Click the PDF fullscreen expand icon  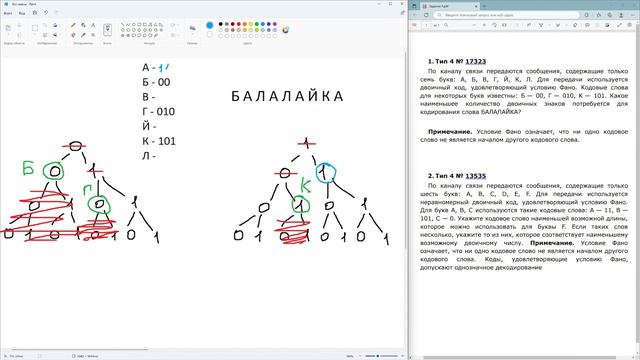(x=619, y=25)
